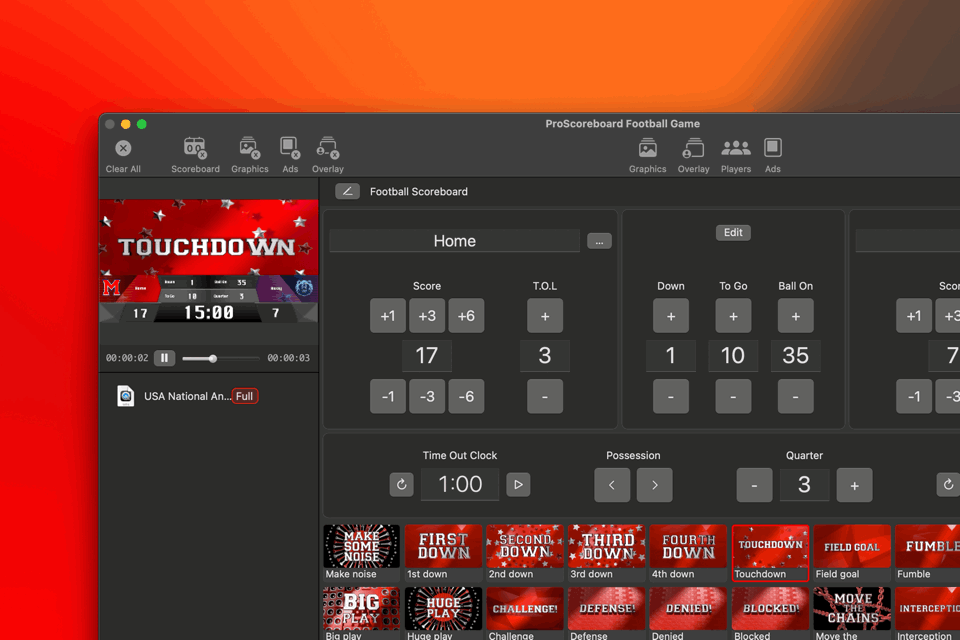Select the Field goal graphic thumbnail
This screenshot has height=640, width=960.
click(x=852, y=547)
